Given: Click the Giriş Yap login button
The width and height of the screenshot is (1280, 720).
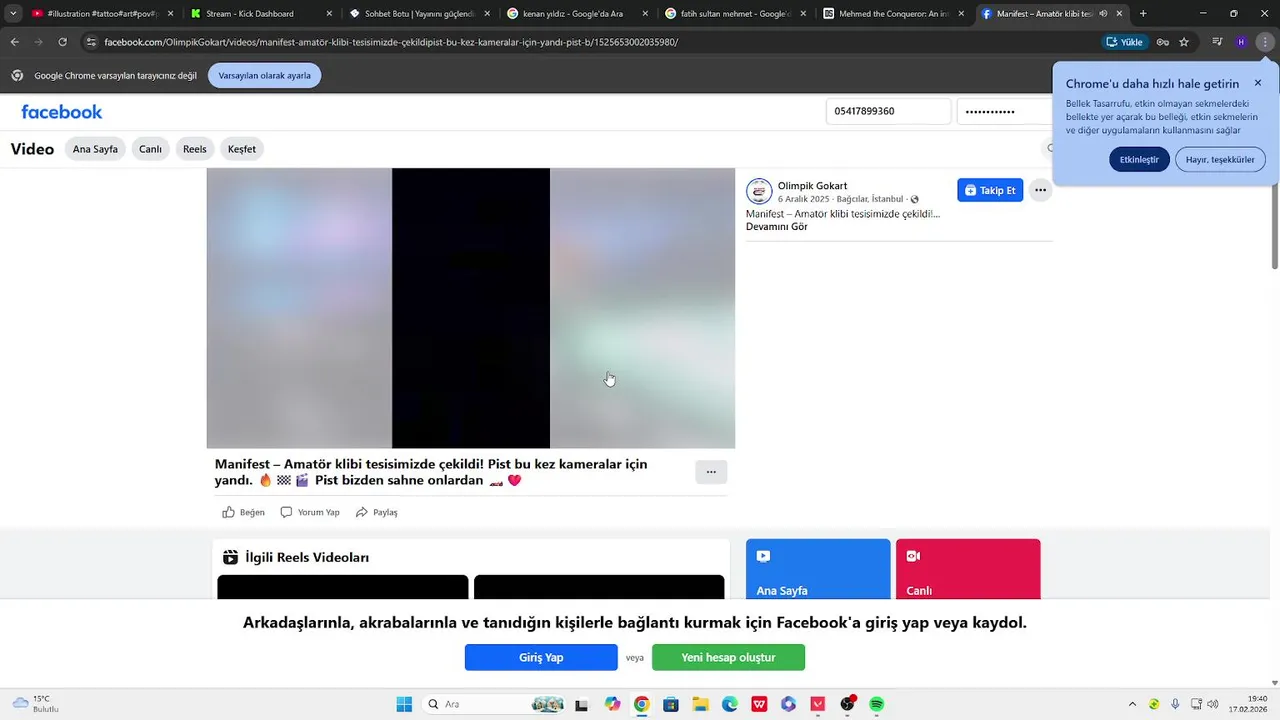Looking at the screenshot, I should (x=541, y=657).
